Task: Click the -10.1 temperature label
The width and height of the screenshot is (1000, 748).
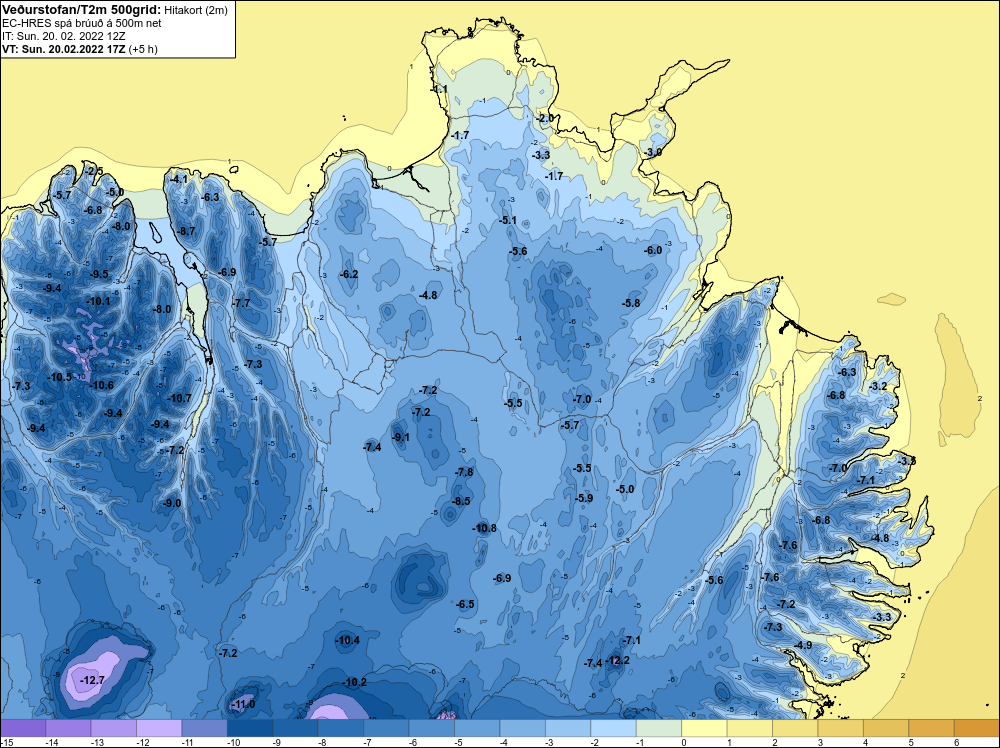Action: [x=98, y=301]
